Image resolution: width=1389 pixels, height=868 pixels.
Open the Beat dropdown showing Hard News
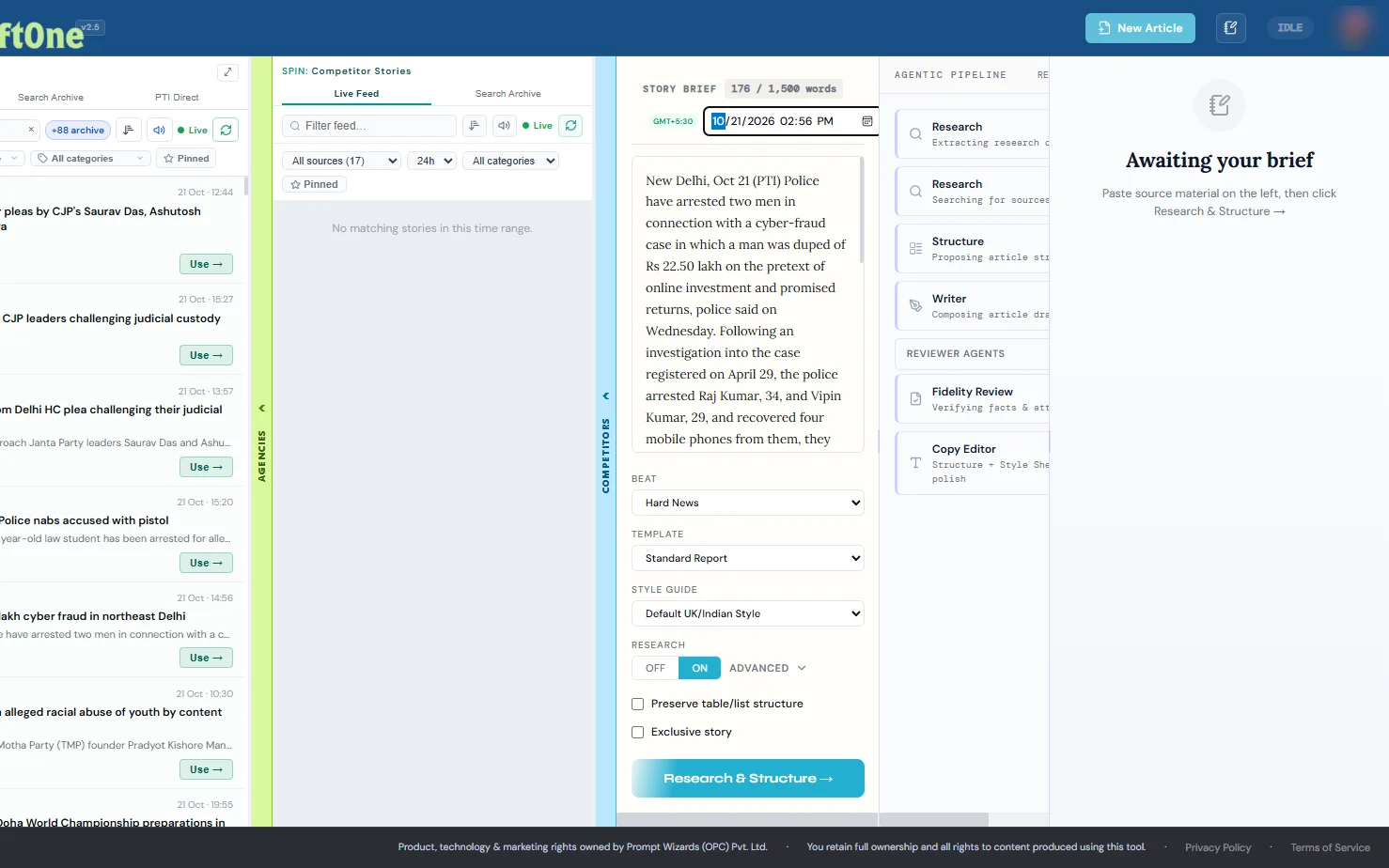click(x=748, y=503)
